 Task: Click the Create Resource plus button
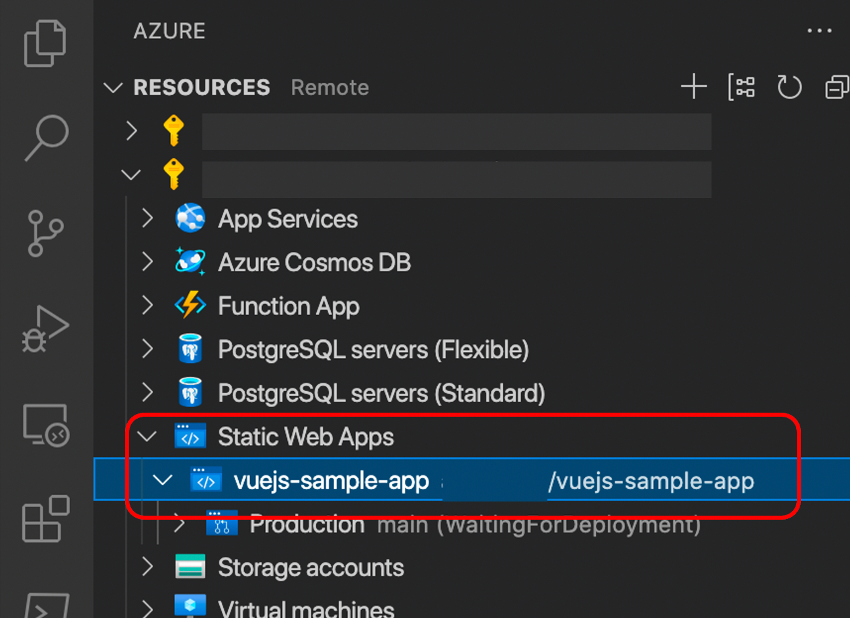click(694, 87)
